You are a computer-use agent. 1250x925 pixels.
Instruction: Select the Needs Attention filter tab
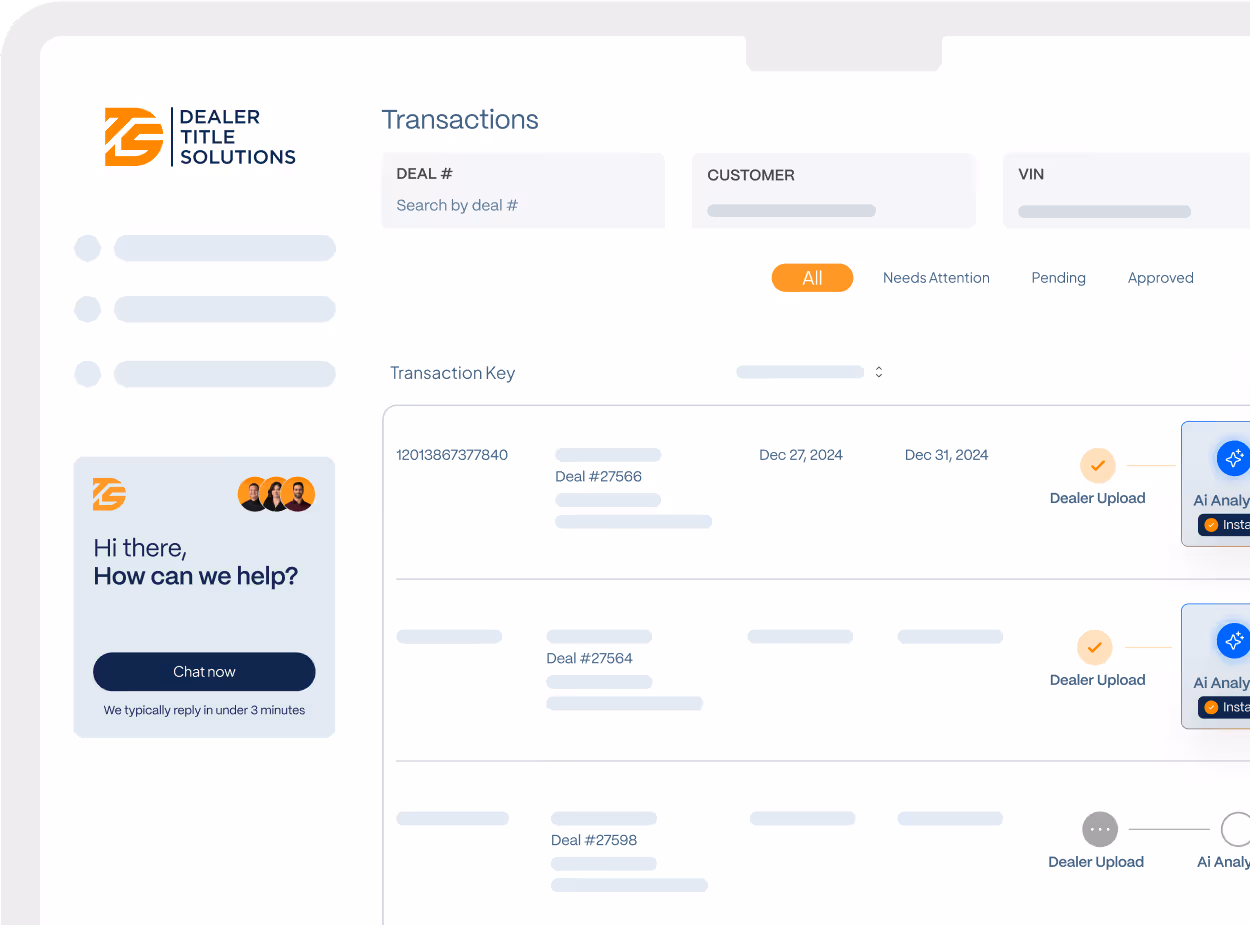point(936,278)
